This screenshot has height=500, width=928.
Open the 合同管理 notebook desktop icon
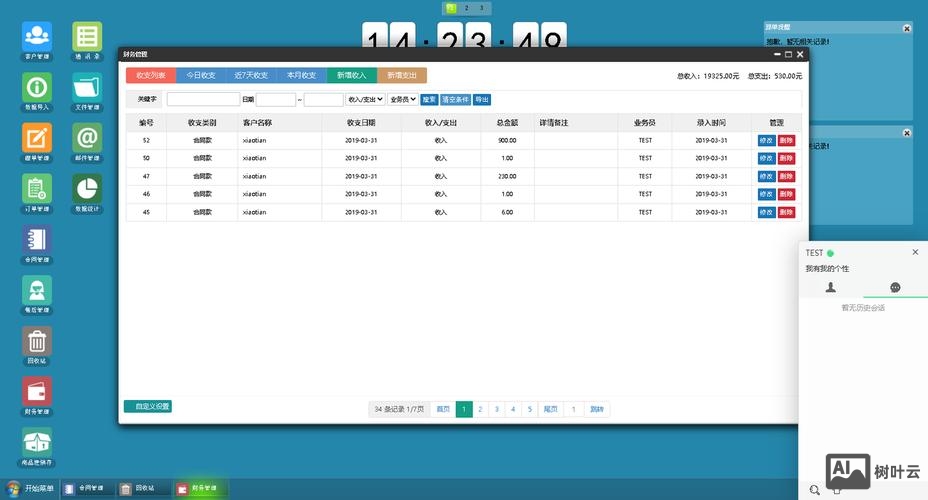point(37,240)
